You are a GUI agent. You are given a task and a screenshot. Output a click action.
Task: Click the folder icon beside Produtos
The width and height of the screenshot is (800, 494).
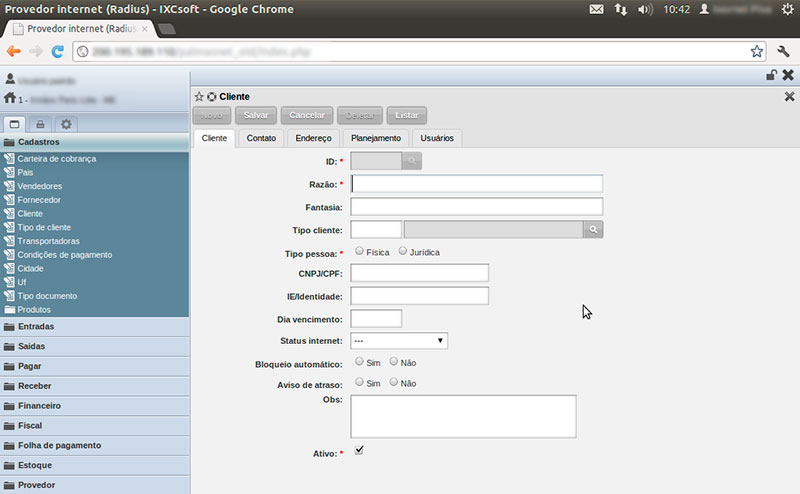9,309
